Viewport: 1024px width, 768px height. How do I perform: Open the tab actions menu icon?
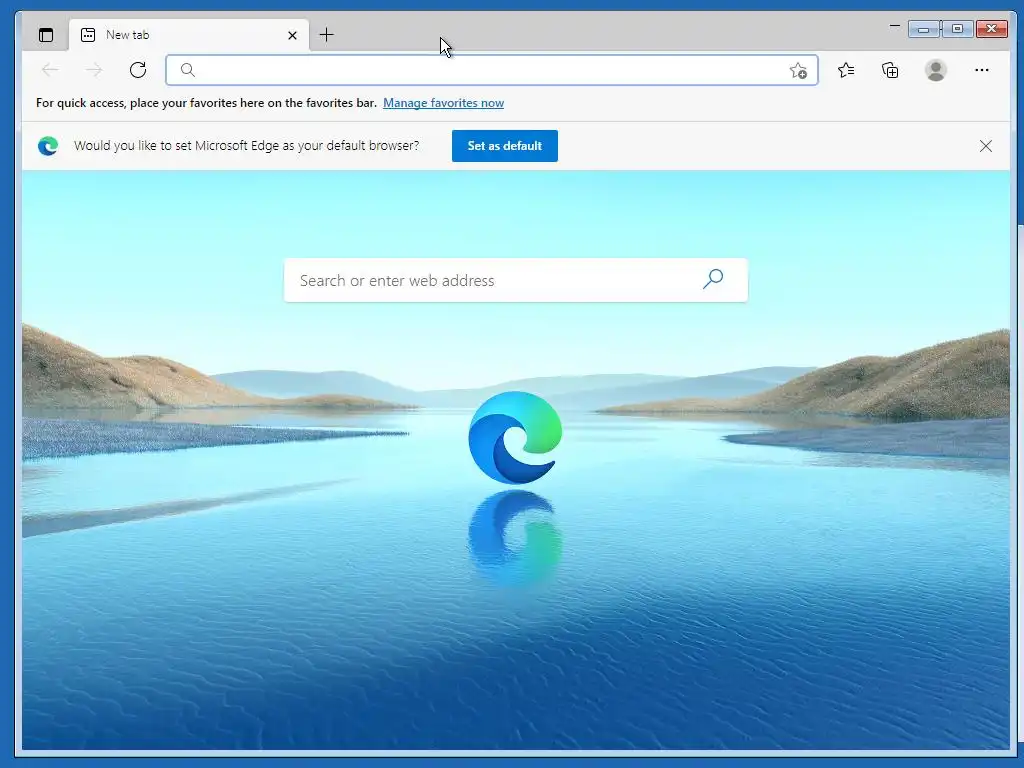pos(46,35)
